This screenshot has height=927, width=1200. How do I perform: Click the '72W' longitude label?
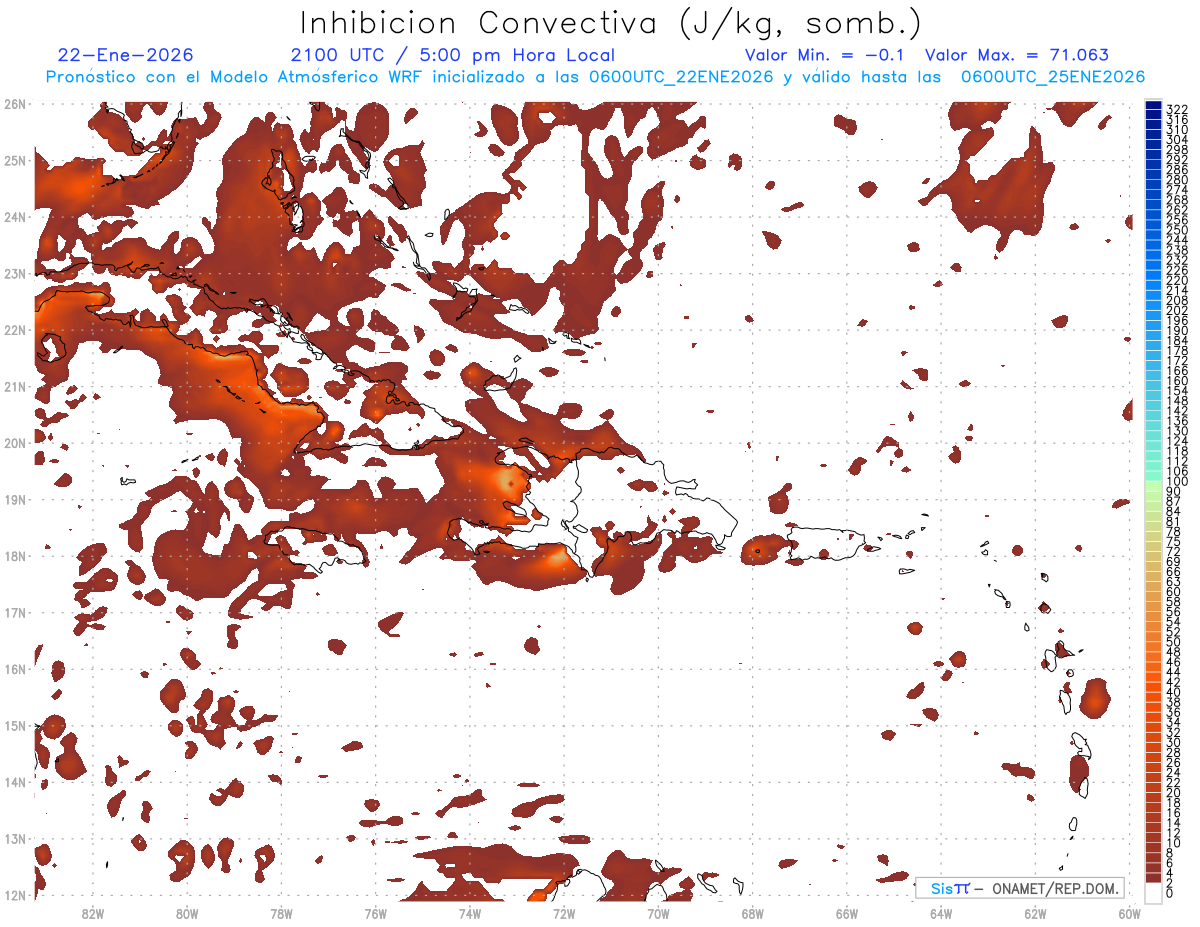tap(564, 913)
